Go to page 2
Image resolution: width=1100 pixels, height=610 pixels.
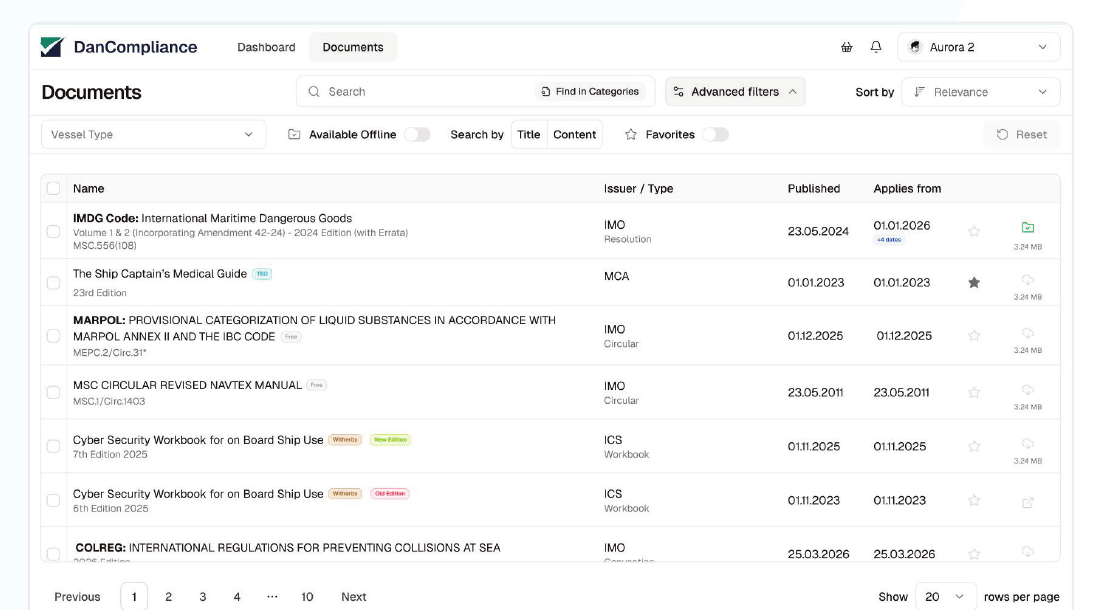(x=168, y=597)
